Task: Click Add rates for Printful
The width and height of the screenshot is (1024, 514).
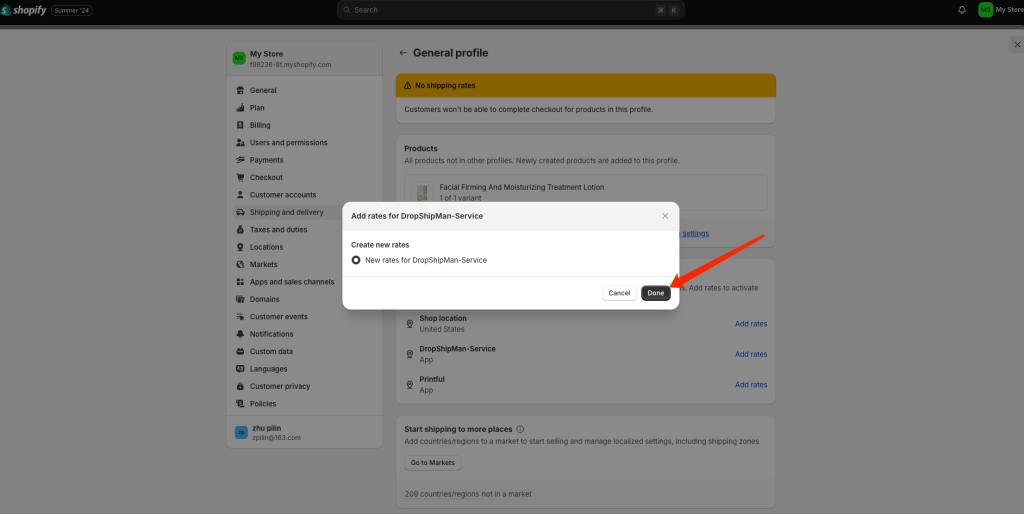Action: click(x=751, y=385)
